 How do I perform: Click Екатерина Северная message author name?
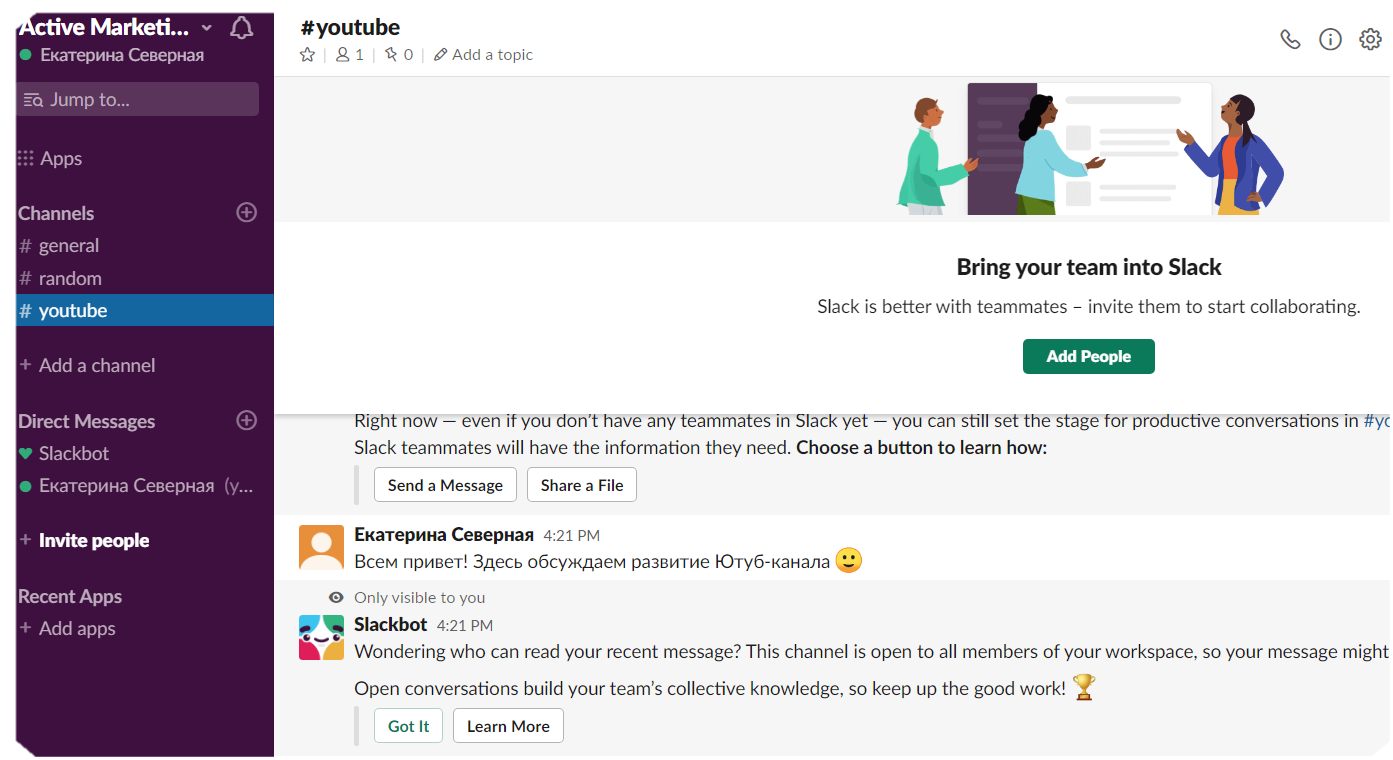coord(444,534)
